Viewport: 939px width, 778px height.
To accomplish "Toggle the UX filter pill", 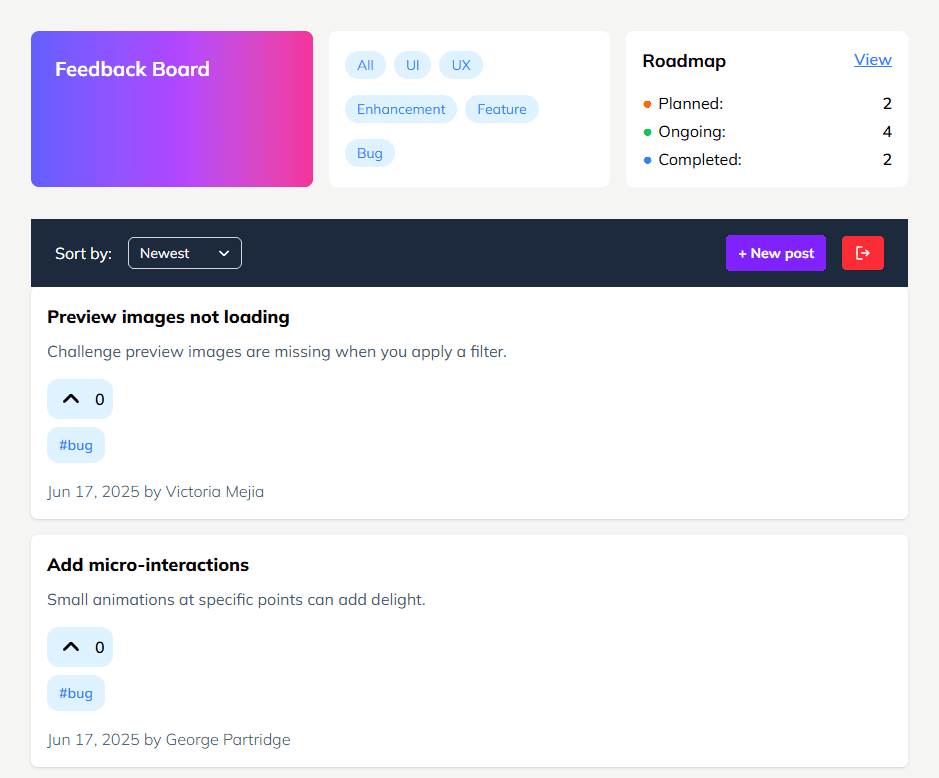I will [460, 65].
